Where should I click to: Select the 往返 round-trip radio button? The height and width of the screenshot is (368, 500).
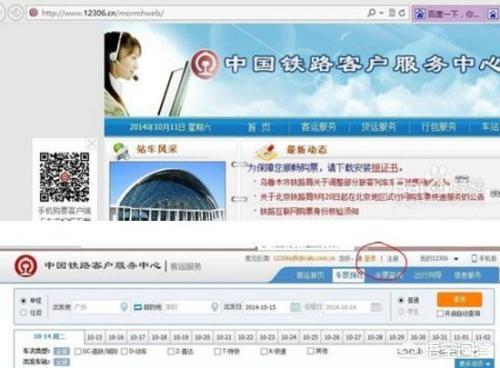[x=24, y=313]
